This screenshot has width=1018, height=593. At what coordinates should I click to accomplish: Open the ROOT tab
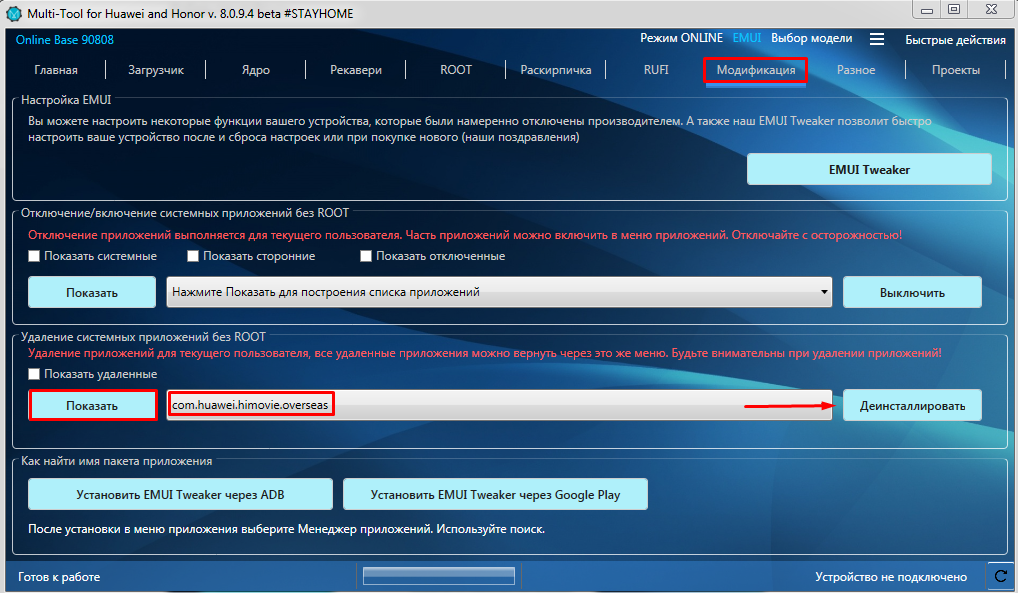[456, 69]
